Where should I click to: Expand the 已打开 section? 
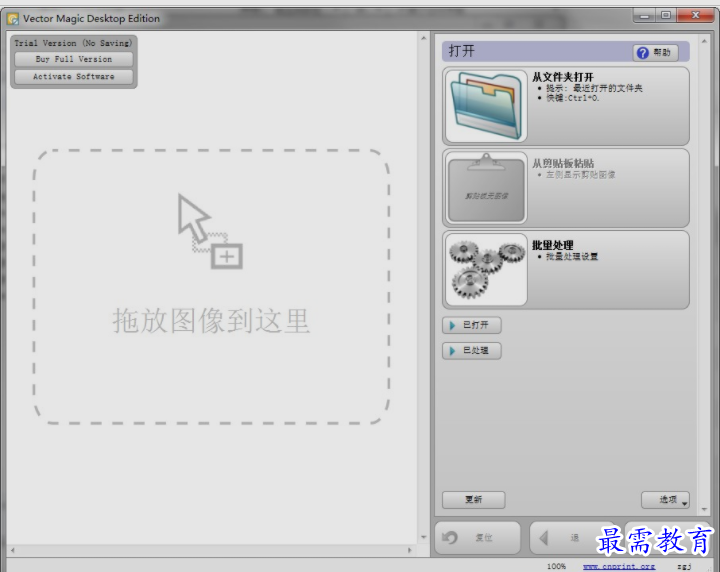(x=472, y=325)
